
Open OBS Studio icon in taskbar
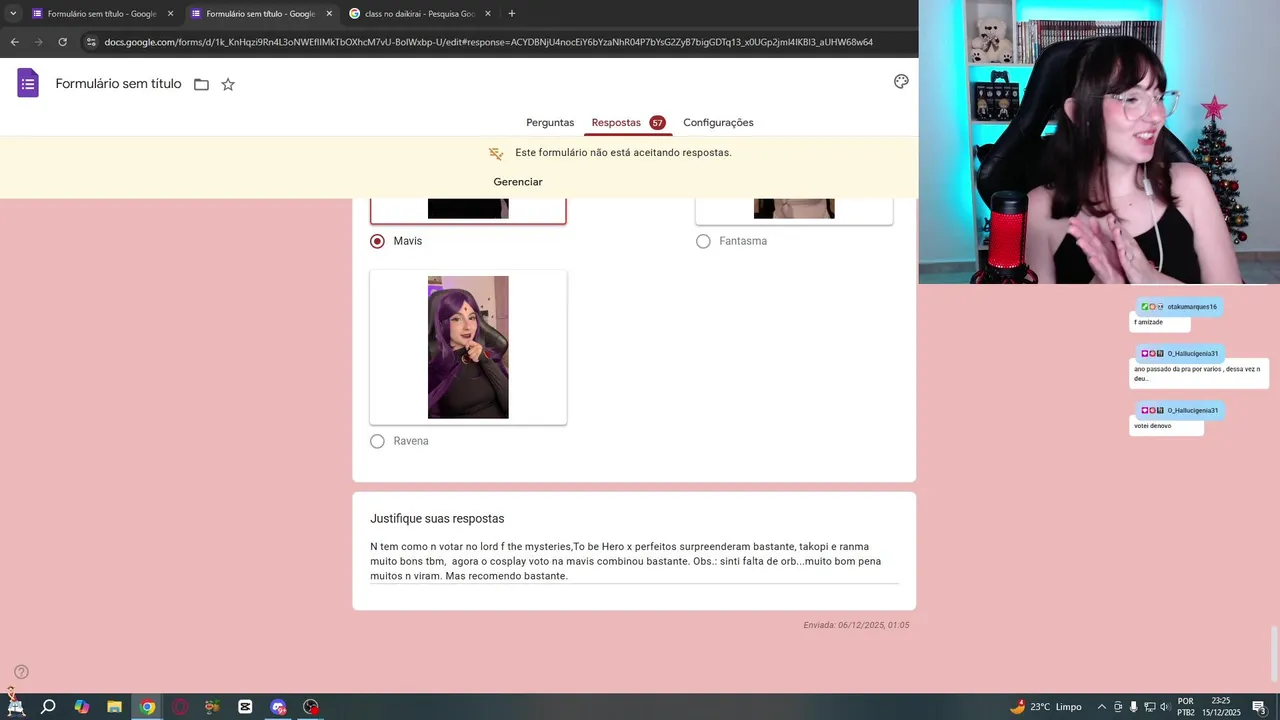[311, 707]
